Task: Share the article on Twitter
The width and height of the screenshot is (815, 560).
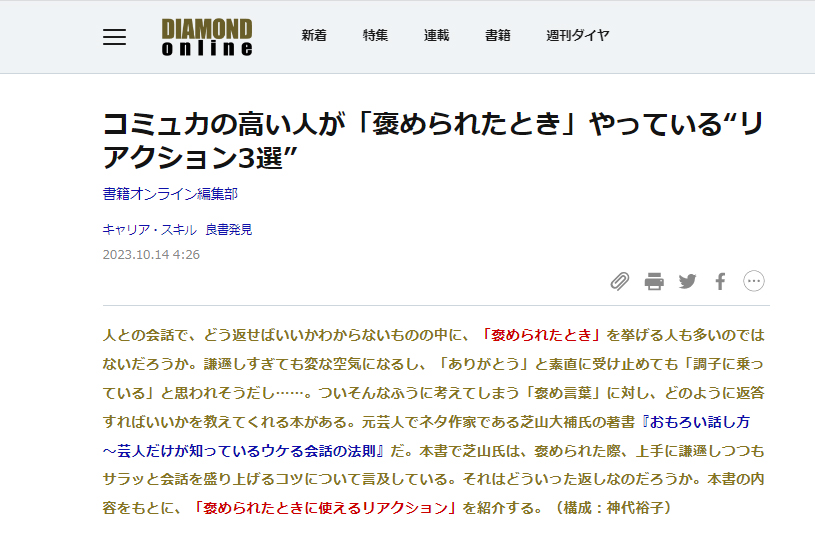Action: pyautogui.click(x=687, y=281)
